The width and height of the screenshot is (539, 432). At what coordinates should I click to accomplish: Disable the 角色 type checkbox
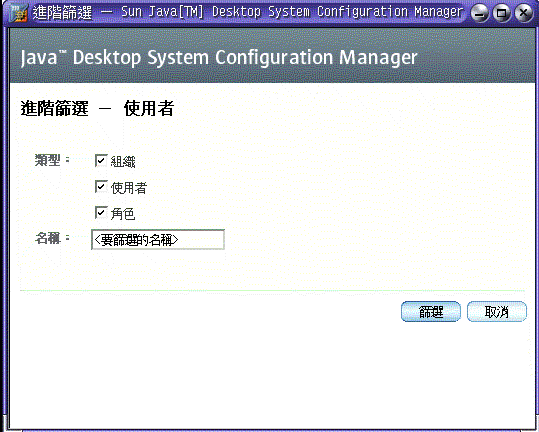pyautogui.click(x=101, y=213)
